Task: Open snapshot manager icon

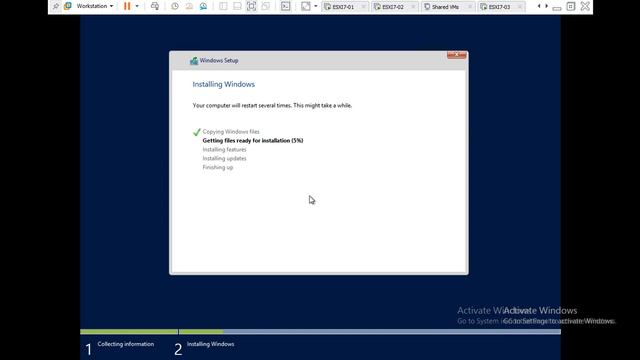Action: [203, 6]
